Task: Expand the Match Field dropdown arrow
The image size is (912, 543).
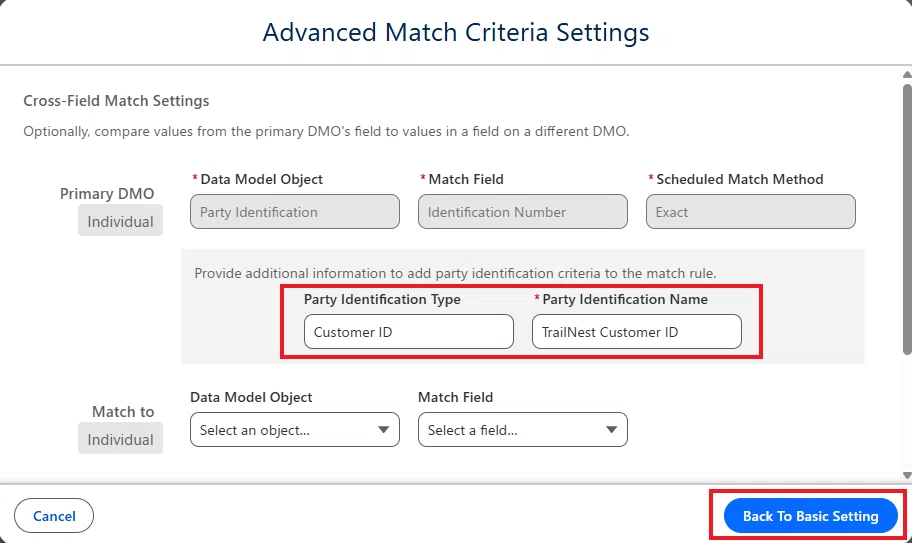Action: [x=611, y=430]
